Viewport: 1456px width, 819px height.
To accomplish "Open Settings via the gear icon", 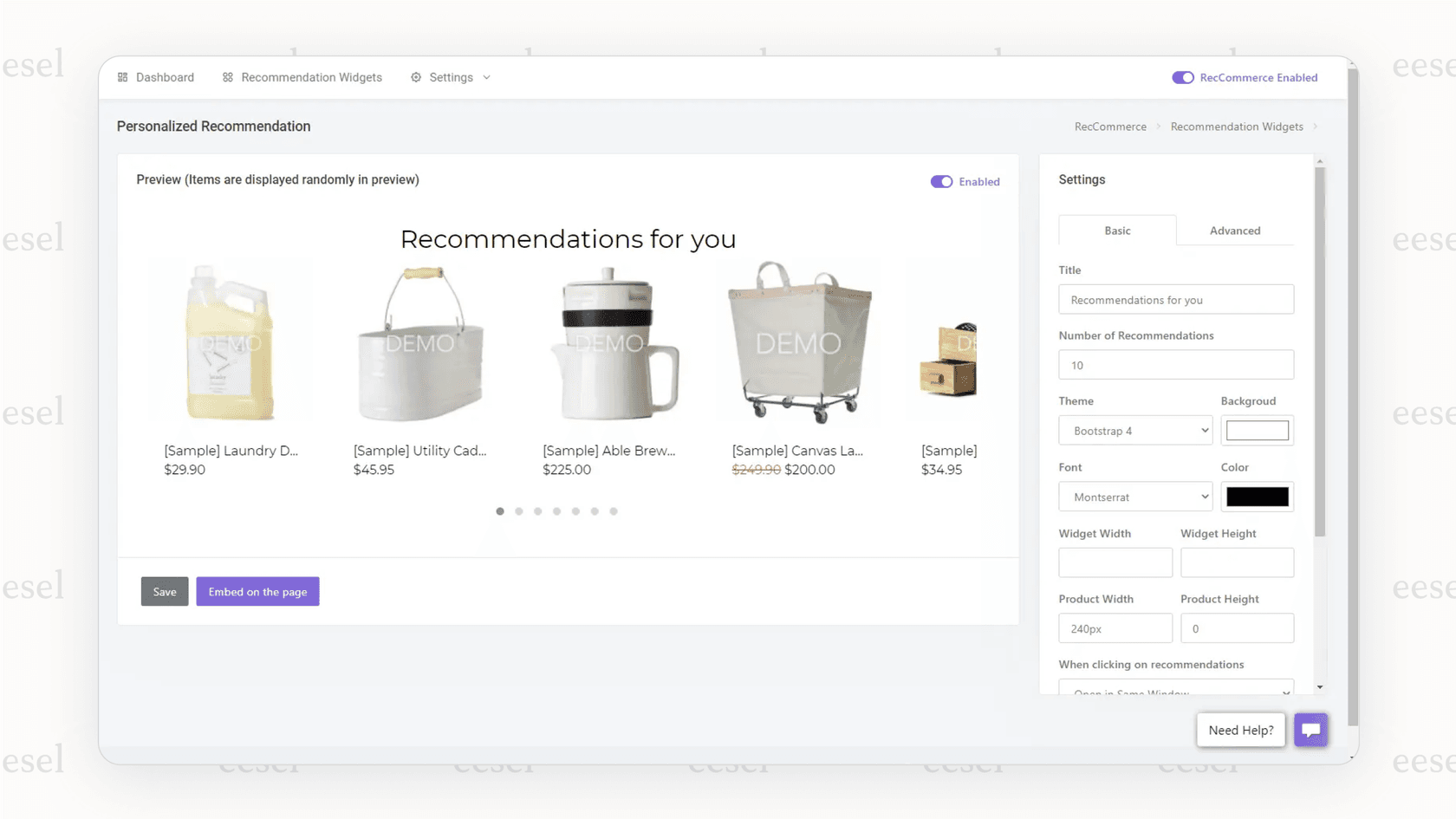I will 416,77.
